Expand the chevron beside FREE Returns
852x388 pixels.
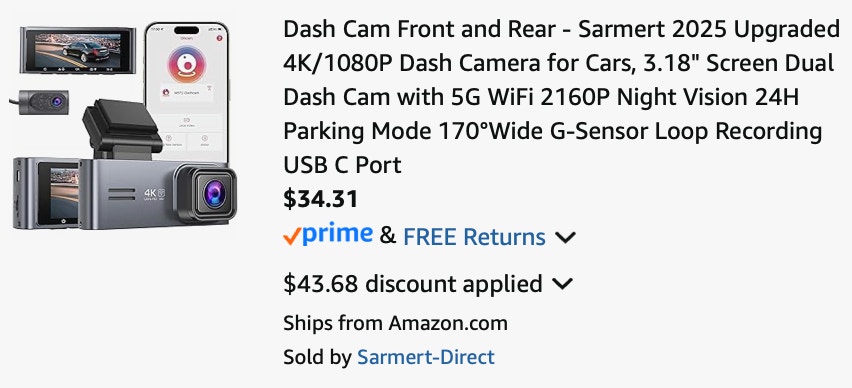[565, 237]
